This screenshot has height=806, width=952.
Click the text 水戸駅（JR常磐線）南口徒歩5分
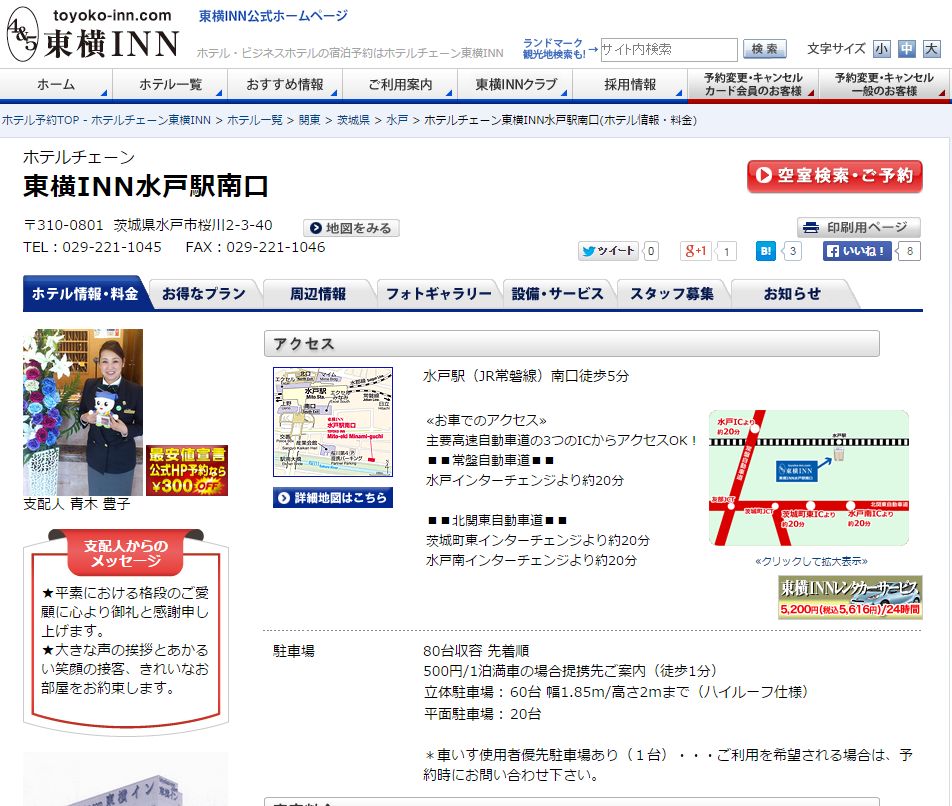526,376
